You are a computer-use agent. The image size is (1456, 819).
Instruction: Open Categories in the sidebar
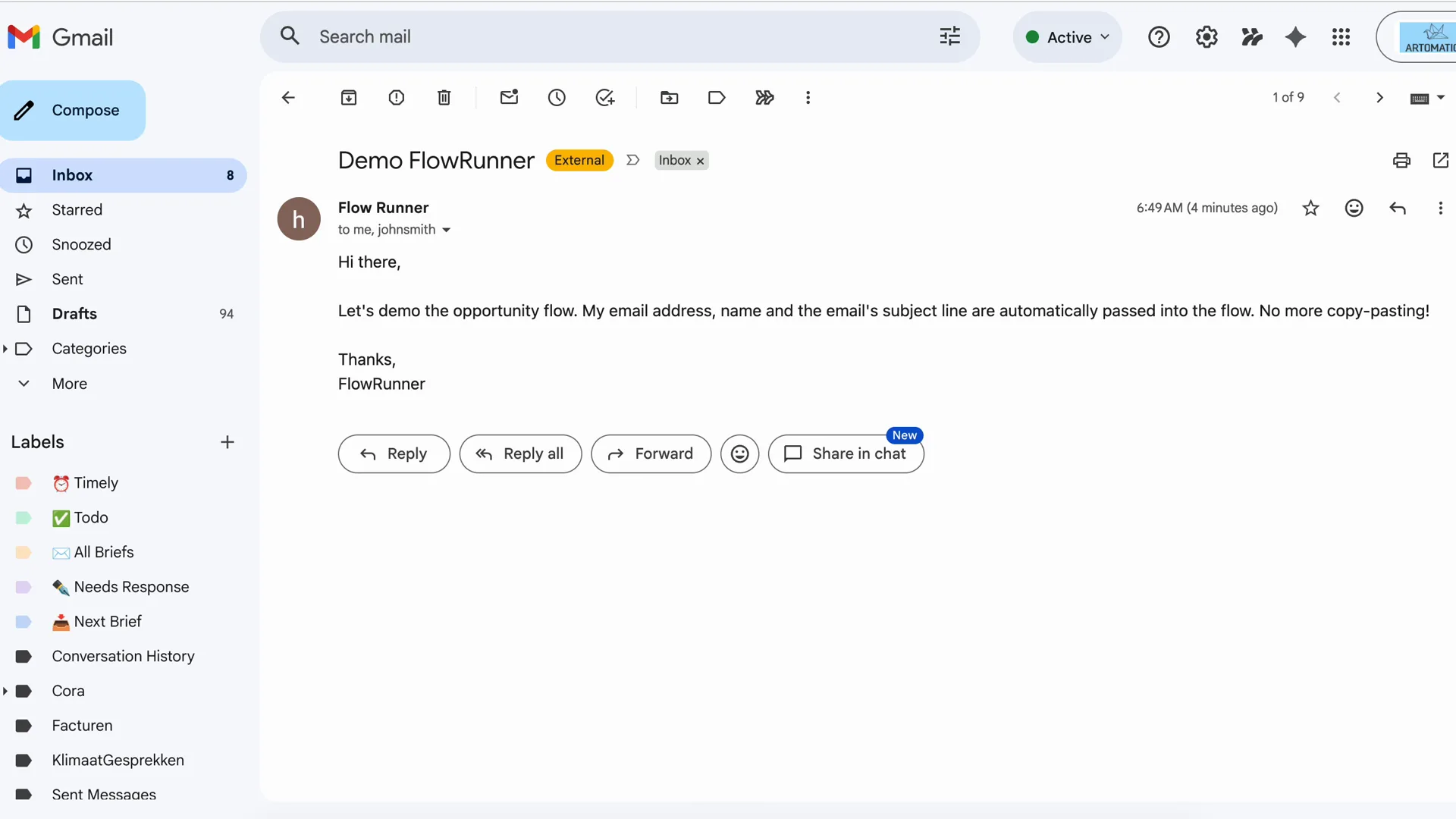[89, 349]
